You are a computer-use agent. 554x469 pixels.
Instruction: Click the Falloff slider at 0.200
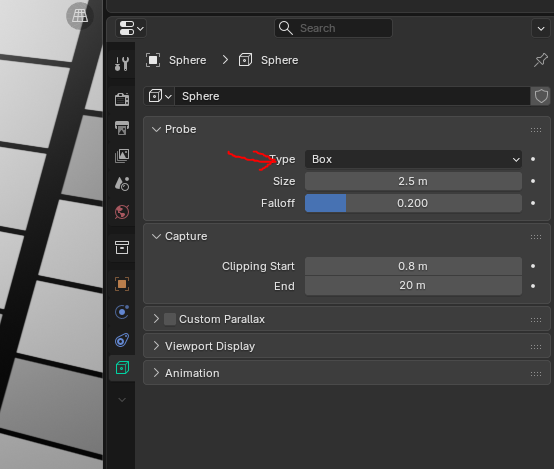coord(413,203)
